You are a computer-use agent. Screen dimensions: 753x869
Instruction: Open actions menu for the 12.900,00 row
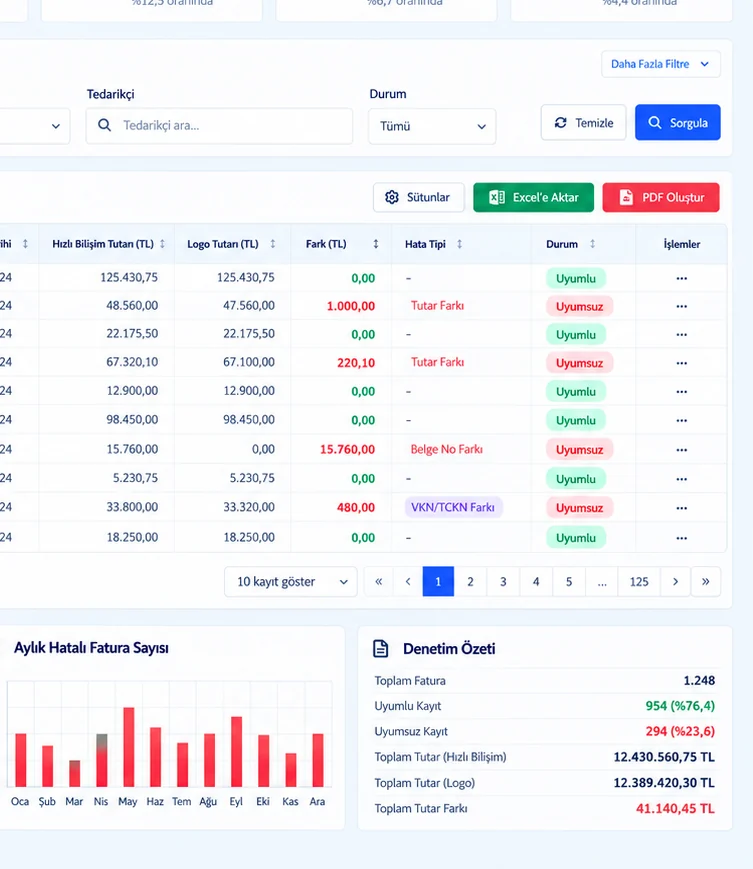[682, 391]
